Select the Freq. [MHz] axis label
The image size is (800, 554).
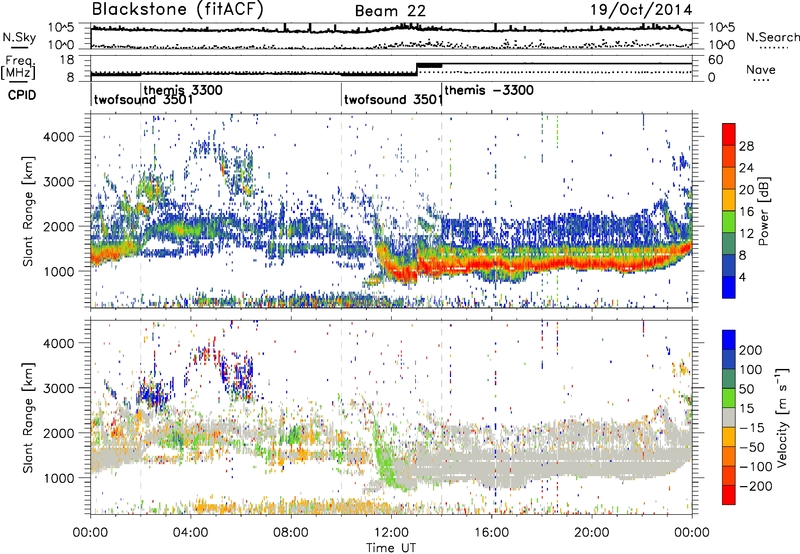pos(18,68)
